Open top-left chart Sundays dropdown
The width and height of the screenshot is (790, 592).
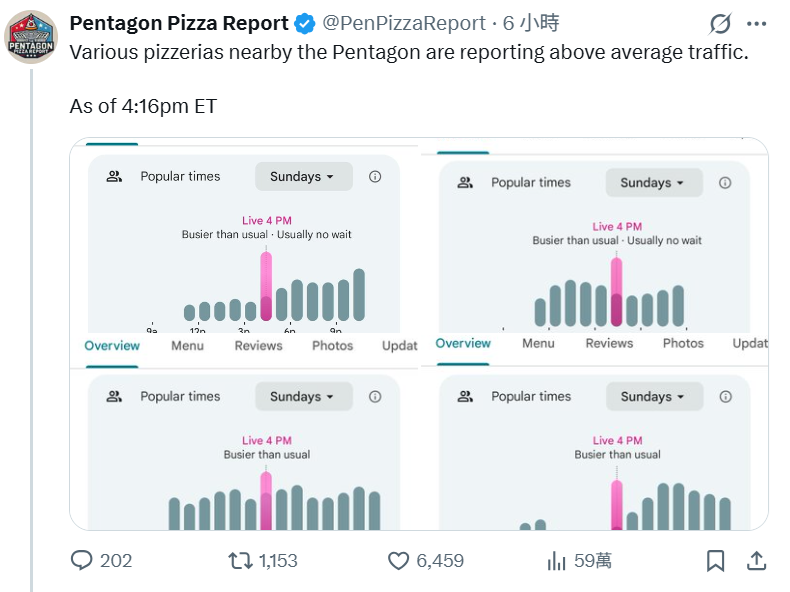click(303, 176)
